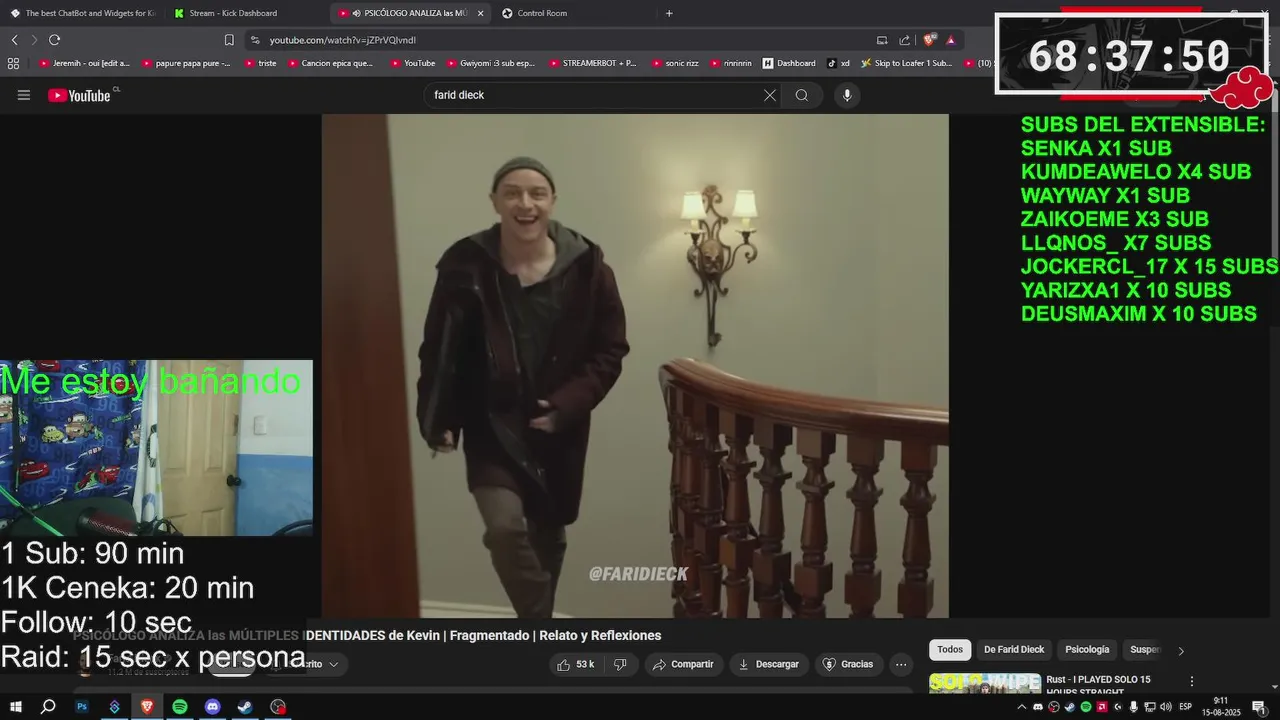1280x720 pixels.
Task: Open Steam from the taskbar
Action: tap(245, 706)
